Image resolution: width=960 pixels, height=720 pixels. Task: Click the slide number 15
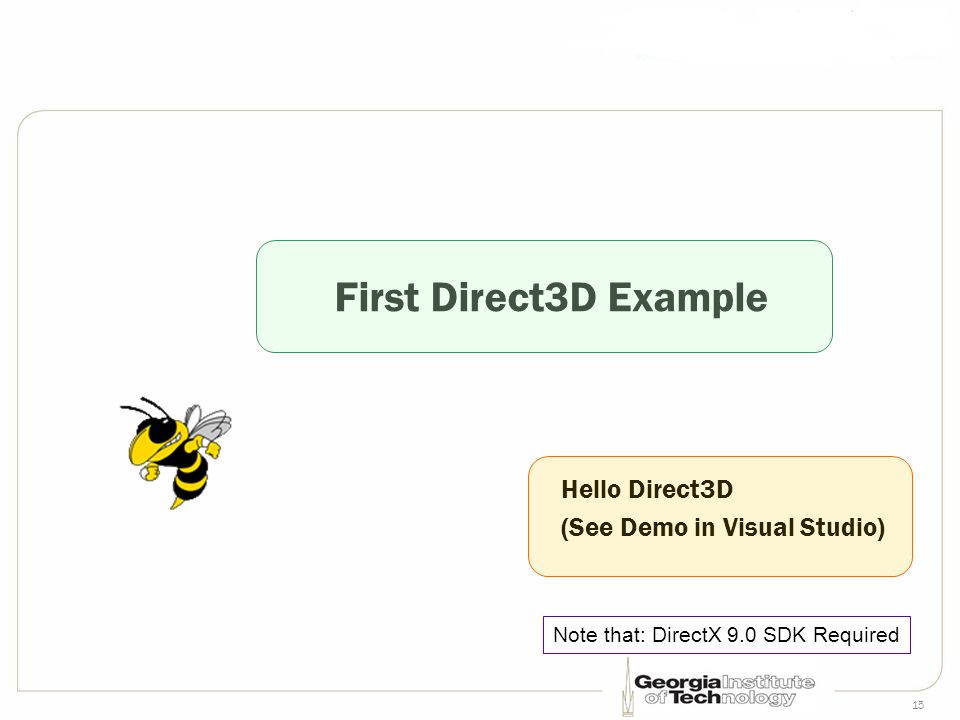point(918,705)
